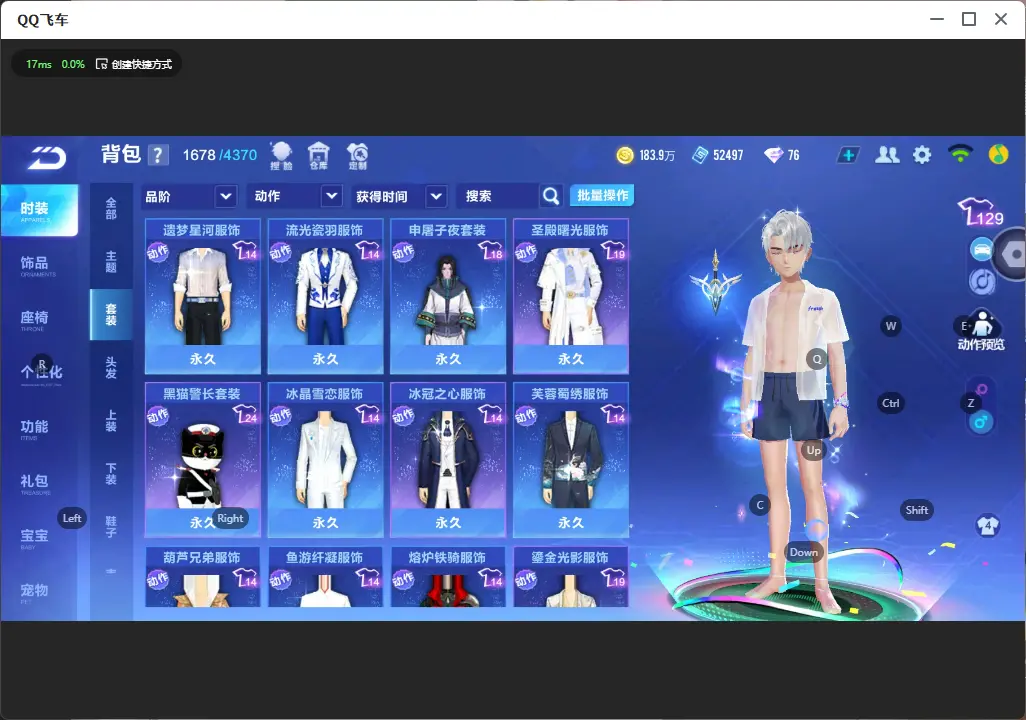
Task: Open the friends list icon
Action: pyautogui.click(x=887, y=155)
